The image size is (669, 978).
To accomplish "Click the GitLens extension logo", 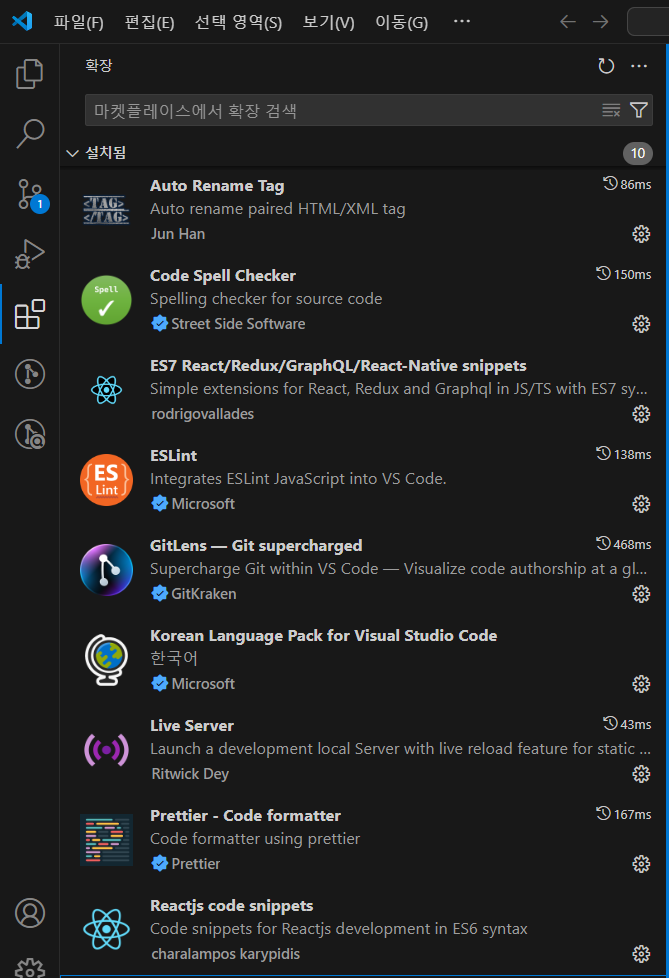I will 106,569.
